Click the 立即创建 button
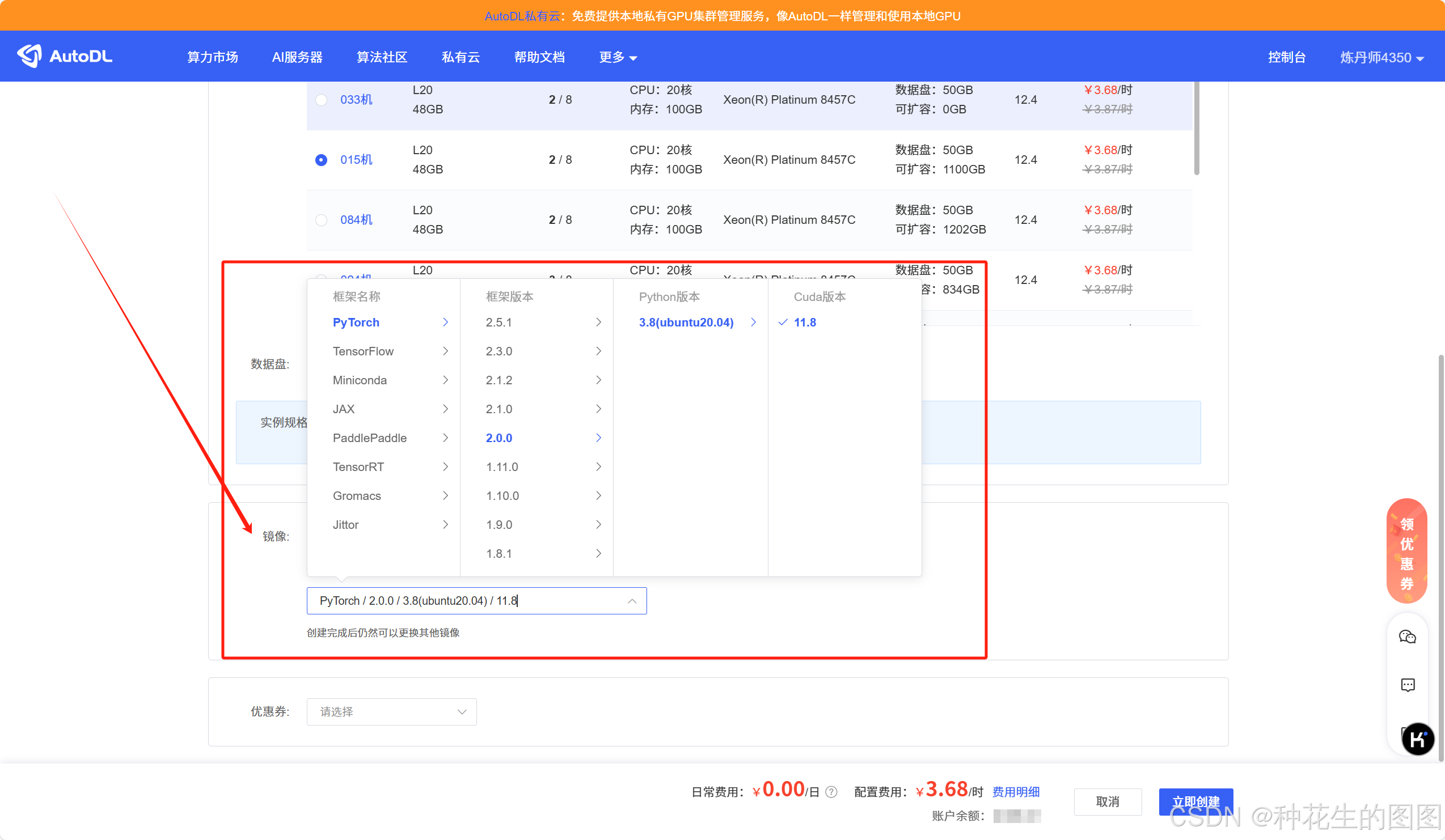The height and width of the screenshot is (840, 1445). (x=1195, y=801)
